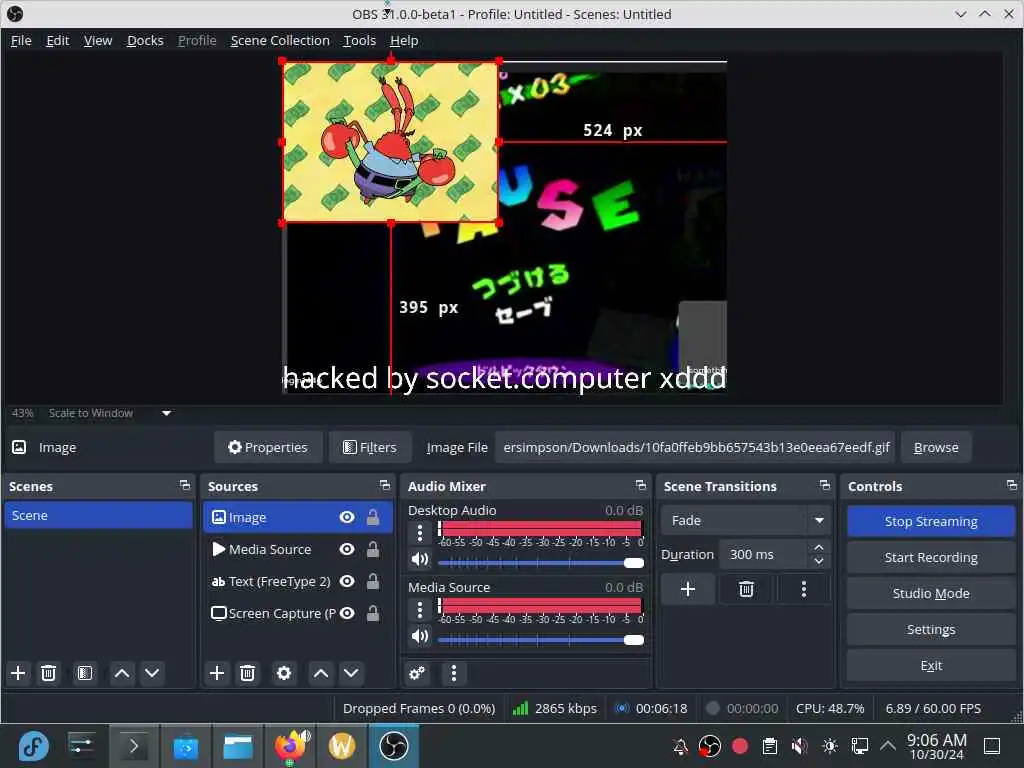The height and width of the screenshot is (768, 1024).
Task: Select Scene in the Scenes list
Action: (99, 515)
